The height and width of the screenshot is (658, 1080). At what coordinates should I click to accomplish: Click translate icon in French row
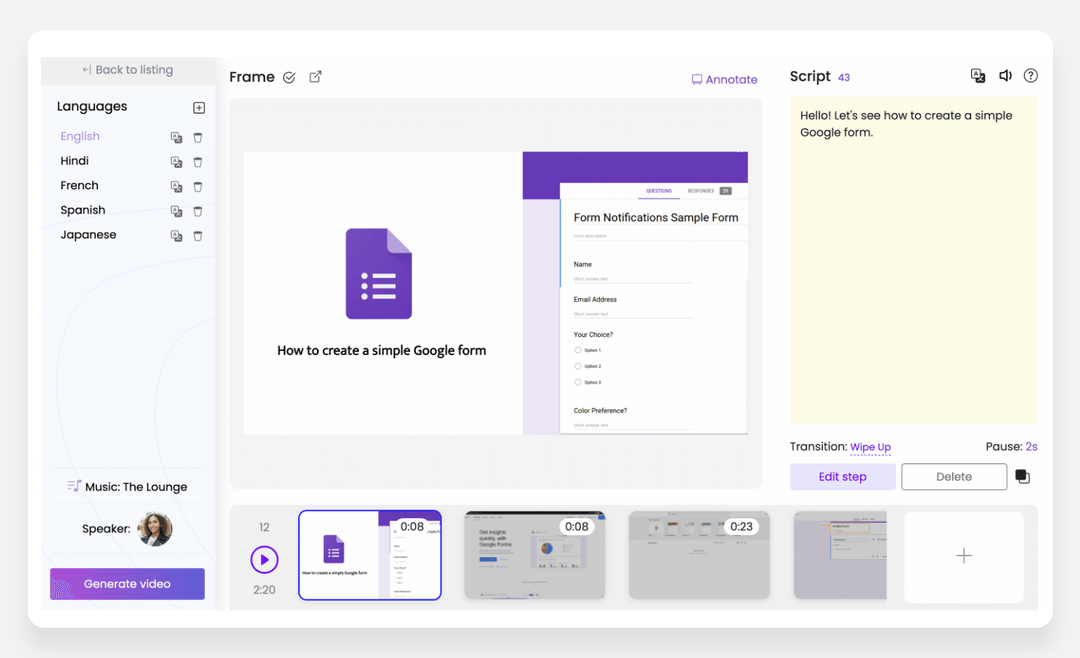[176, 187]
